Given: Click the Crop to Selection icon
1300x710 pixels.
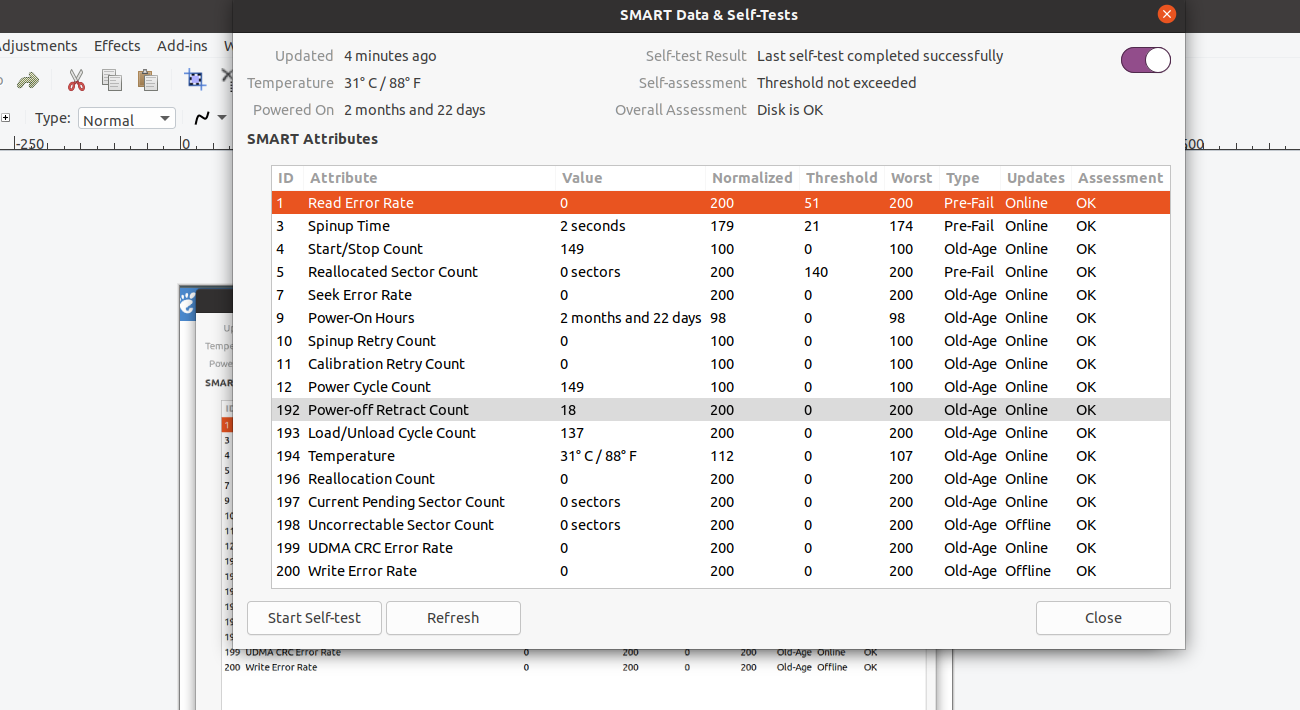Looking at the screenshot, I should click(195, 81).
